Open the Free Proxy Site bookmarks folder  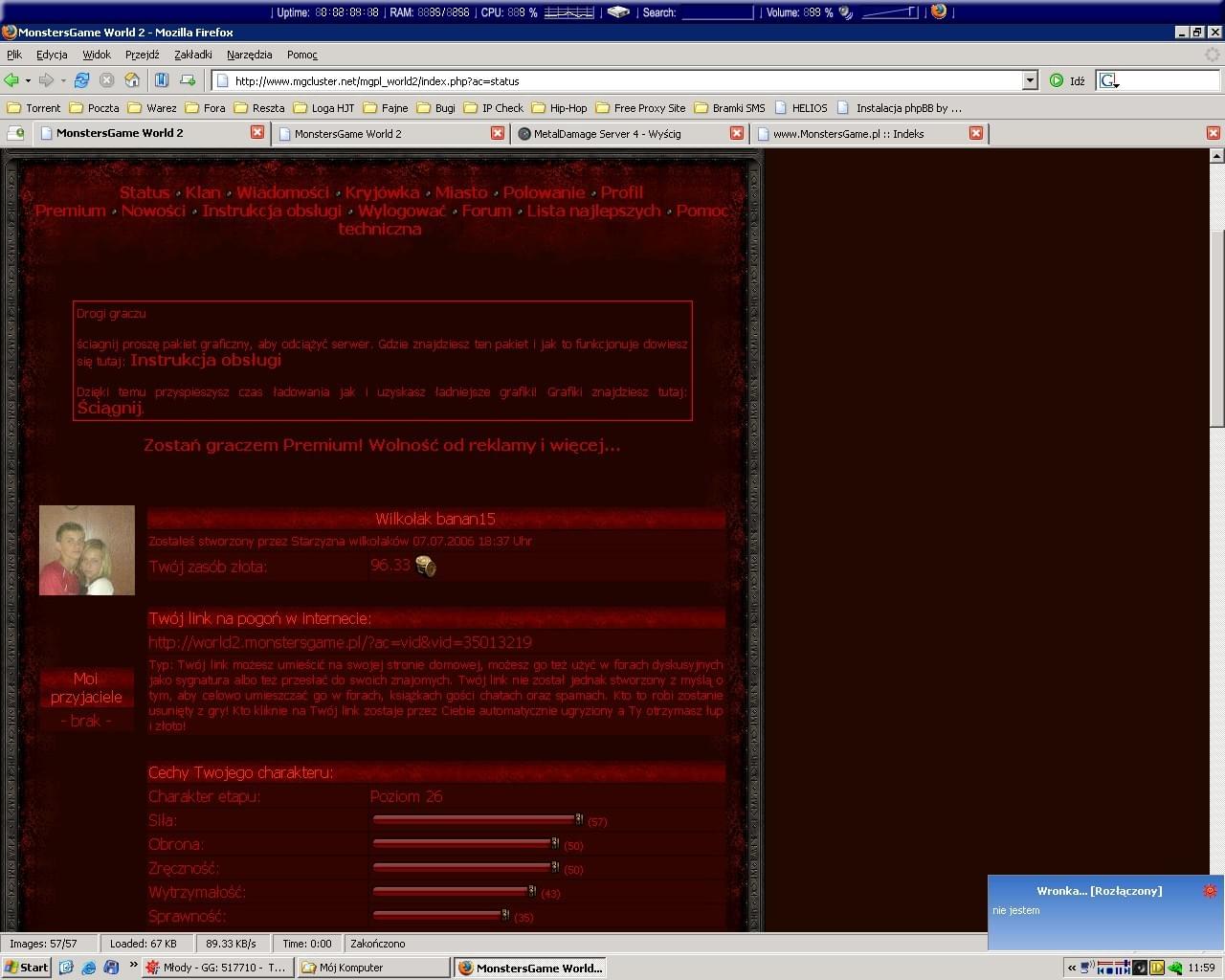click(x=640, y=108)
